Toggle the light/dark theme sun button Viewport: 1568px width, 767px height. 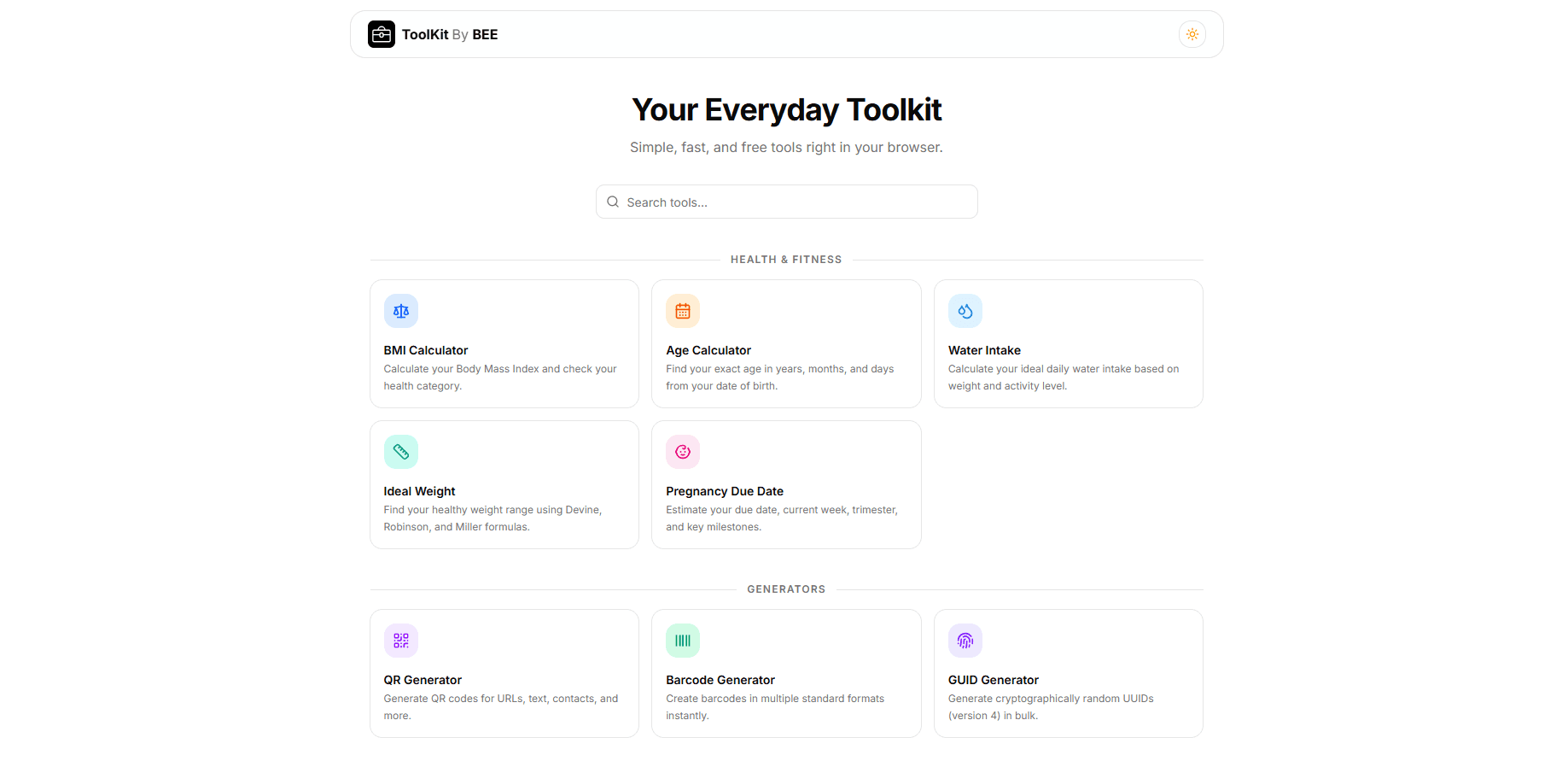[1192, 34]
